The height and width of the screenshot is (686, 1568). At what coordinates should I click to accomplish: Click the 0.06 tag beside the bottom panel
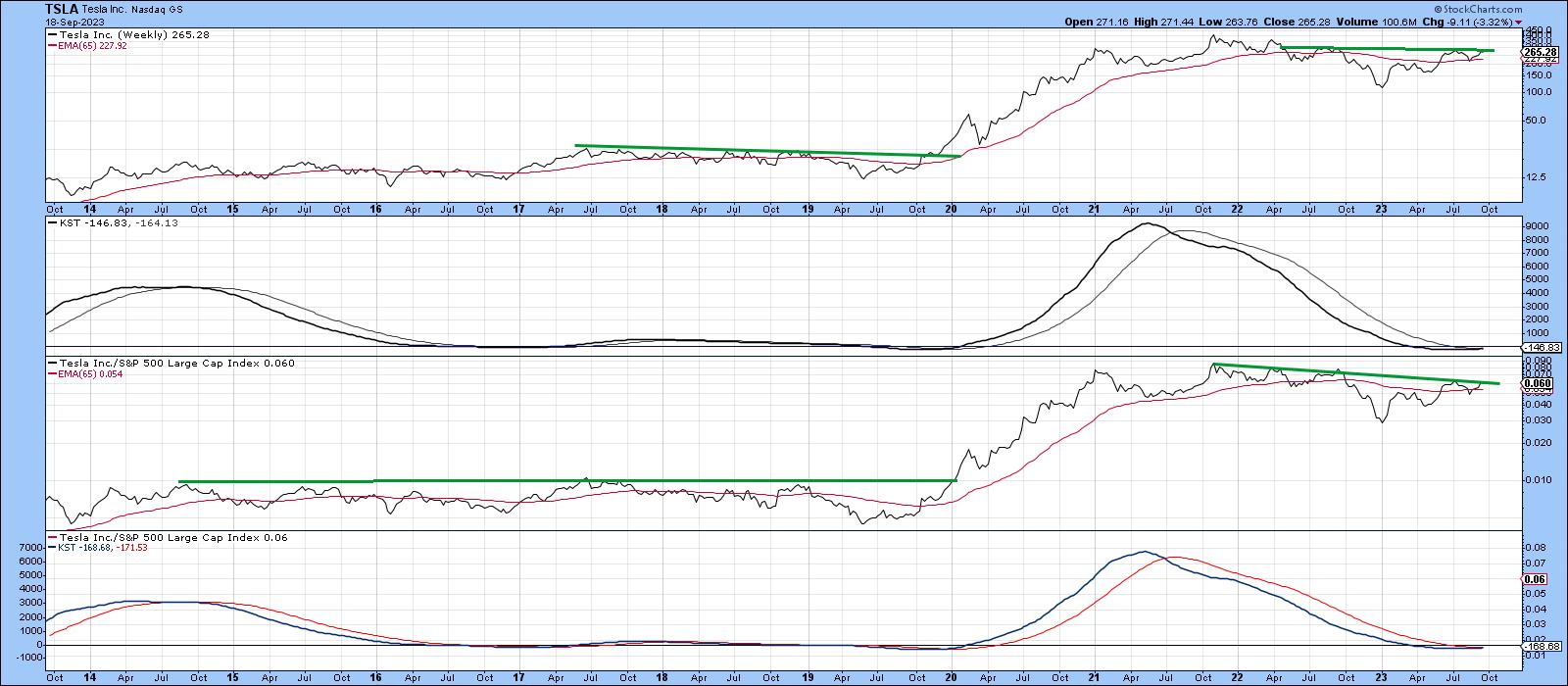coord(1536,579)
